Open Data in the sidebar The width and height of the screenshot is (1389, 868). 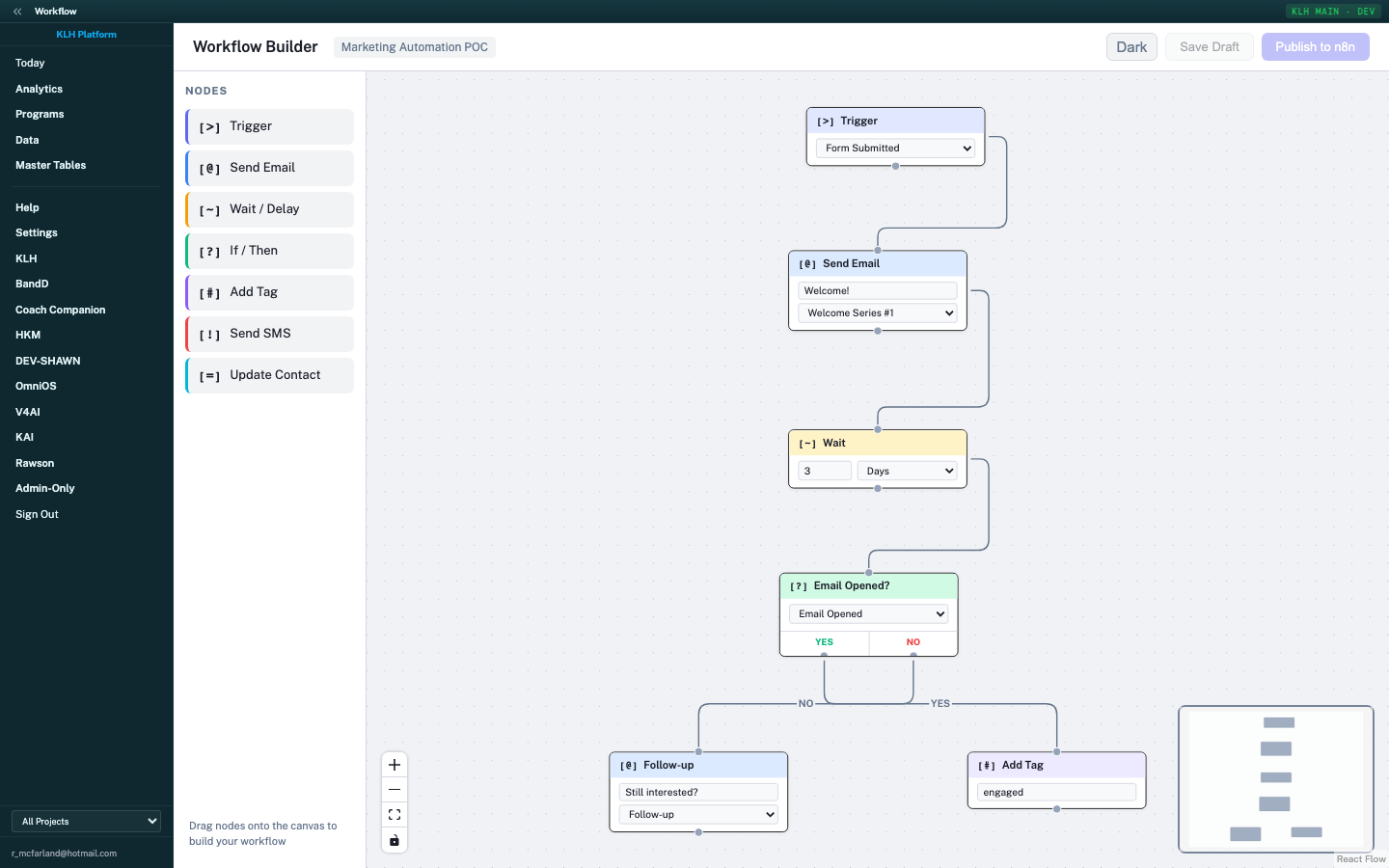tap(27, 140)
